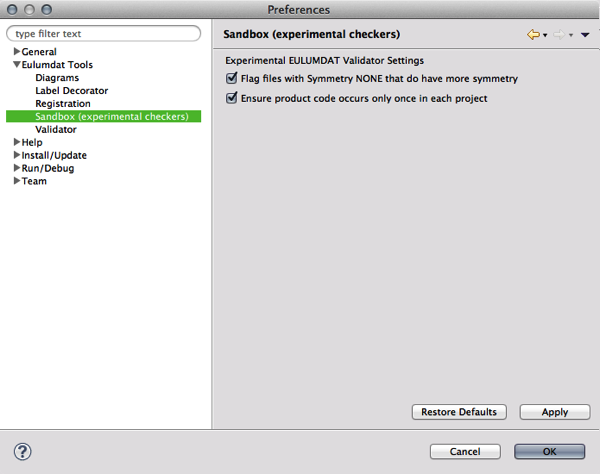The image size is (600, 474).
Task: Open the back history dropdown arrow
Action: [545, 36]
